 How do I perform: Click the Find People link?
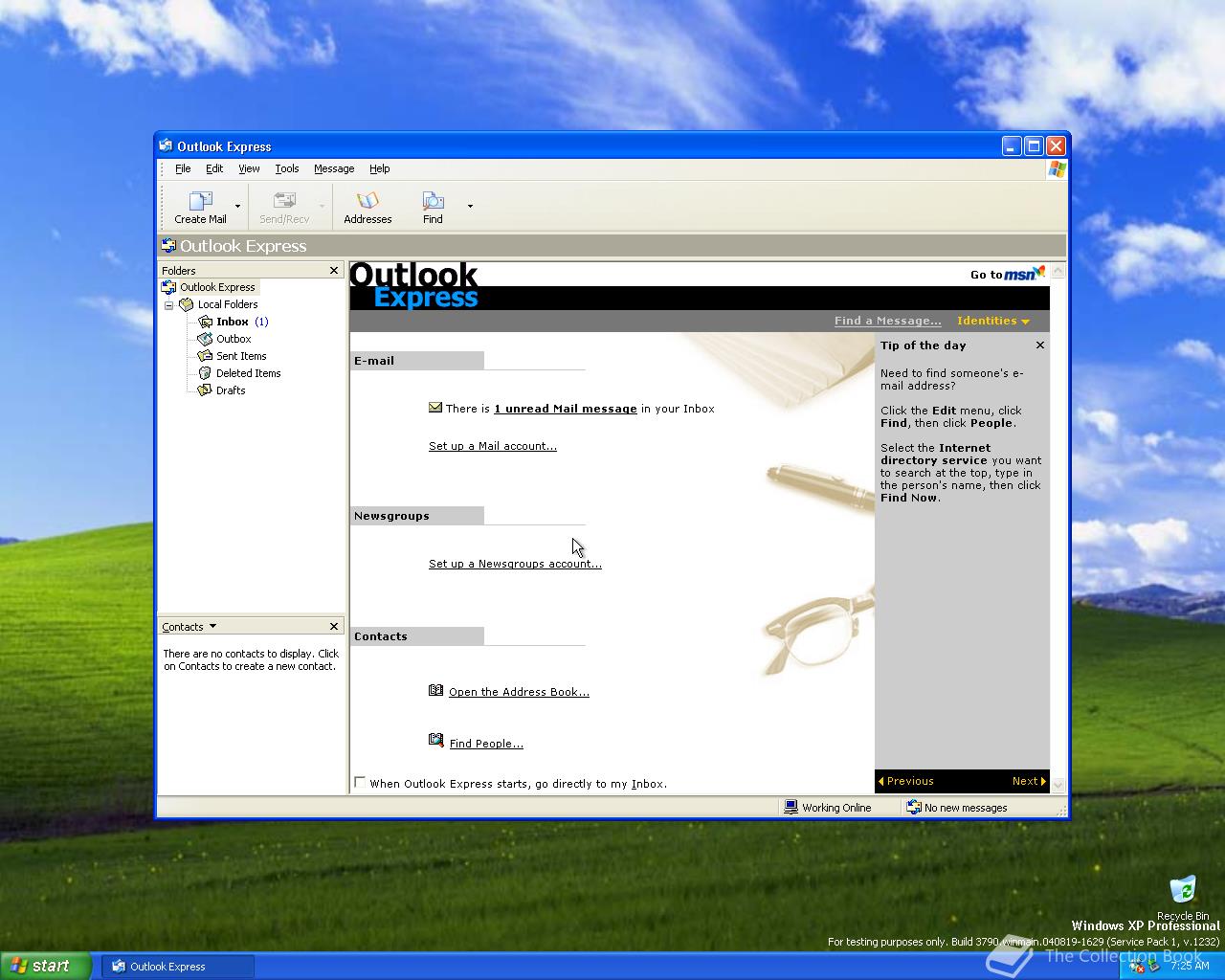[x=486, y=744]
